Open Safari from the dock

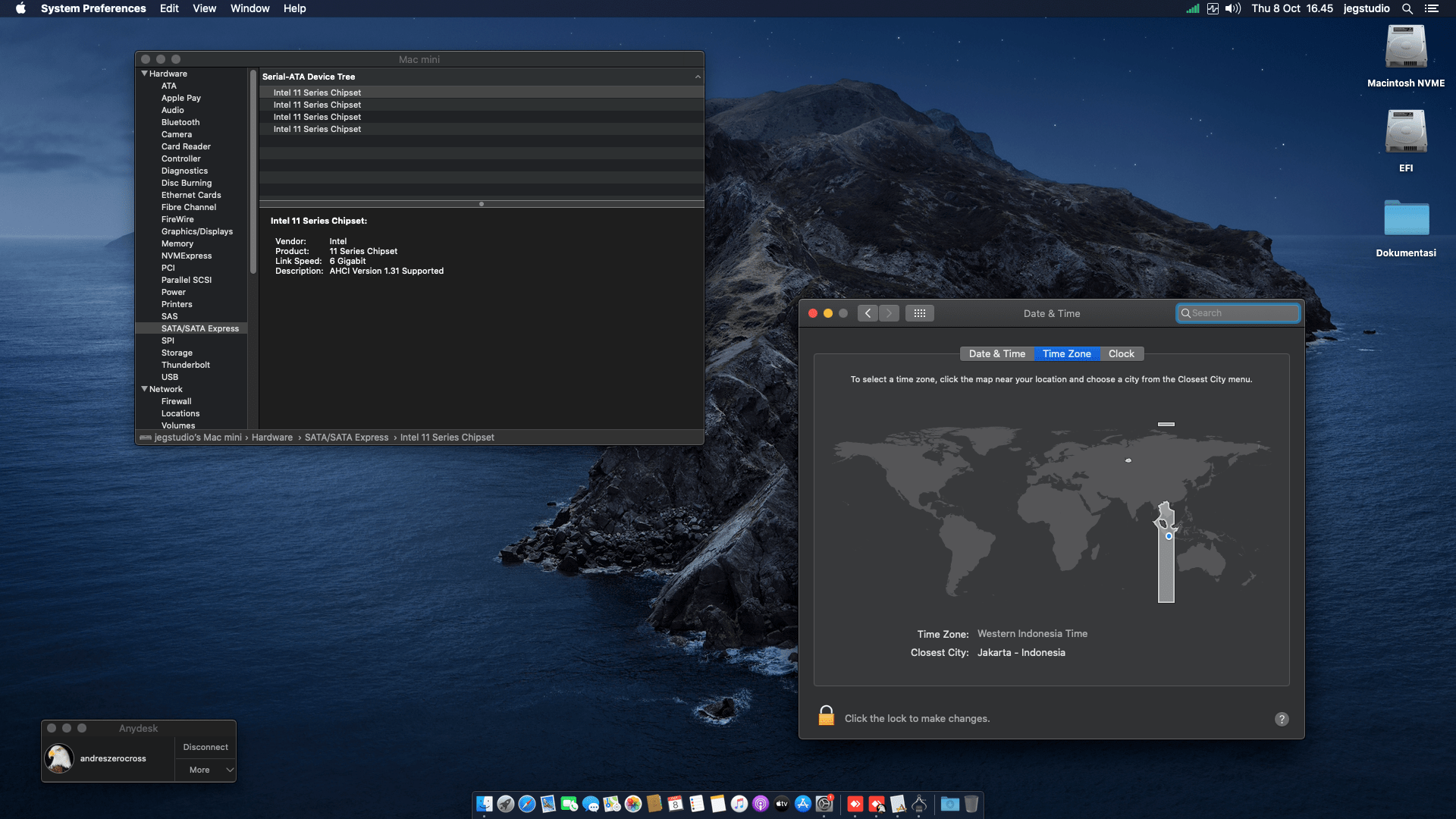(x=527, y=804)
